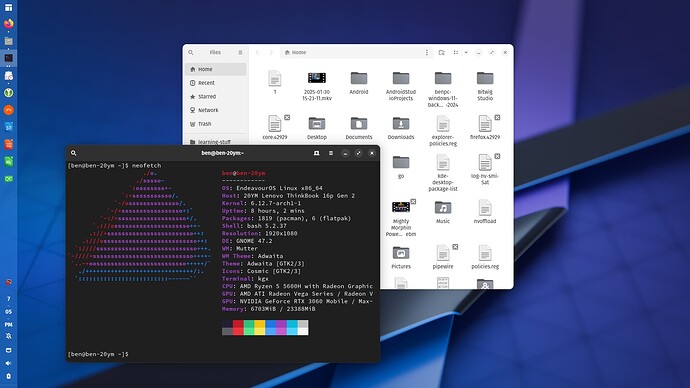Open the clock showing 7 05 PM
This screenshot has width=690, height=388.
pyautogui.click(x=8, y=311)
